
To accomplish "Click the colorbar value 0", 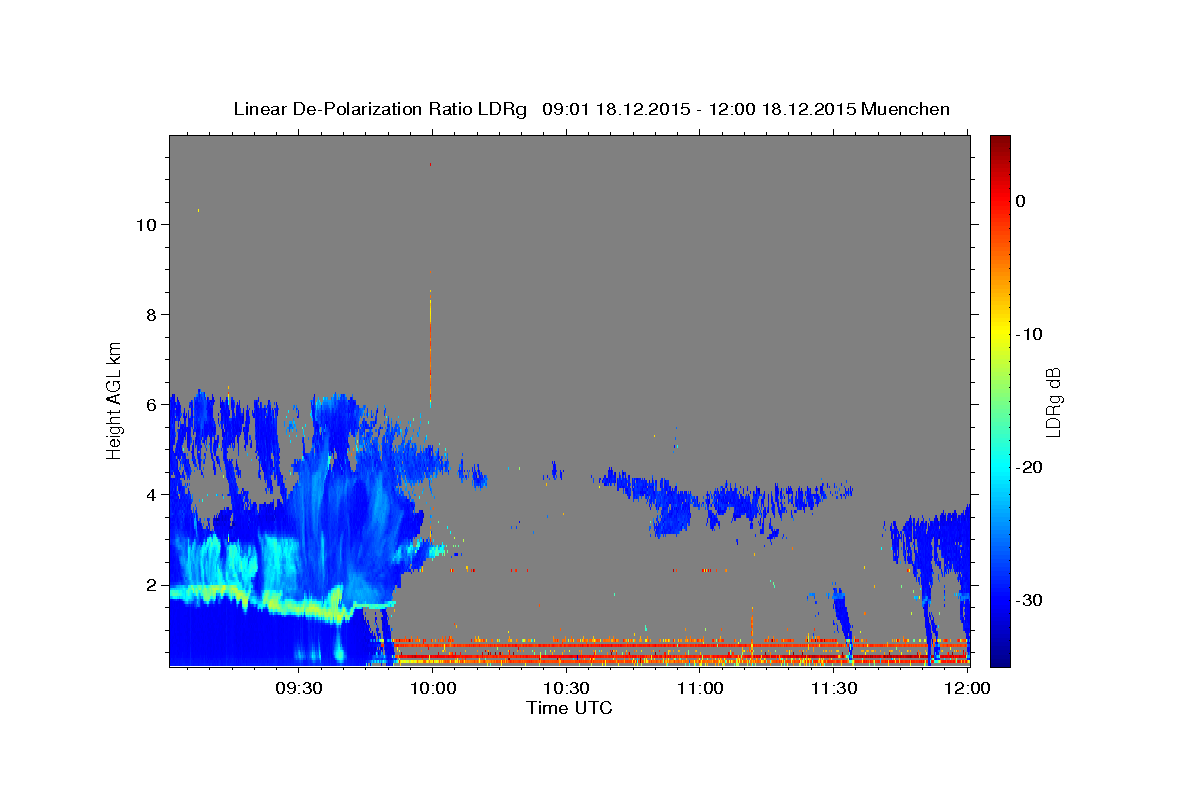I will tap(1020, 201).
